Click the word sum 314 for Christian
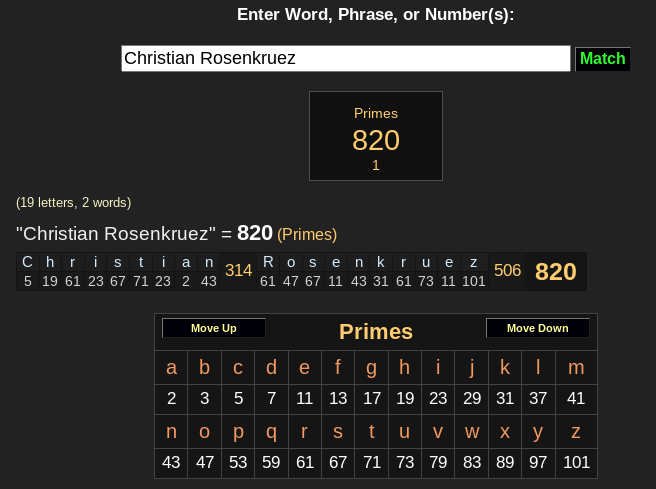This screenshot has height=489, width=656. [239, 271]
